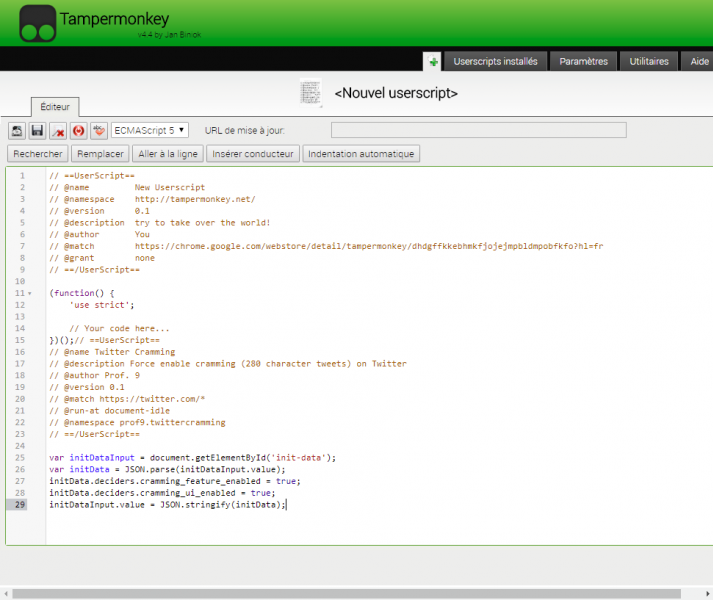This screenshot has height=600, width=713.
Task: Click 'var initDataInput' line 25
Action: point(92,458)
